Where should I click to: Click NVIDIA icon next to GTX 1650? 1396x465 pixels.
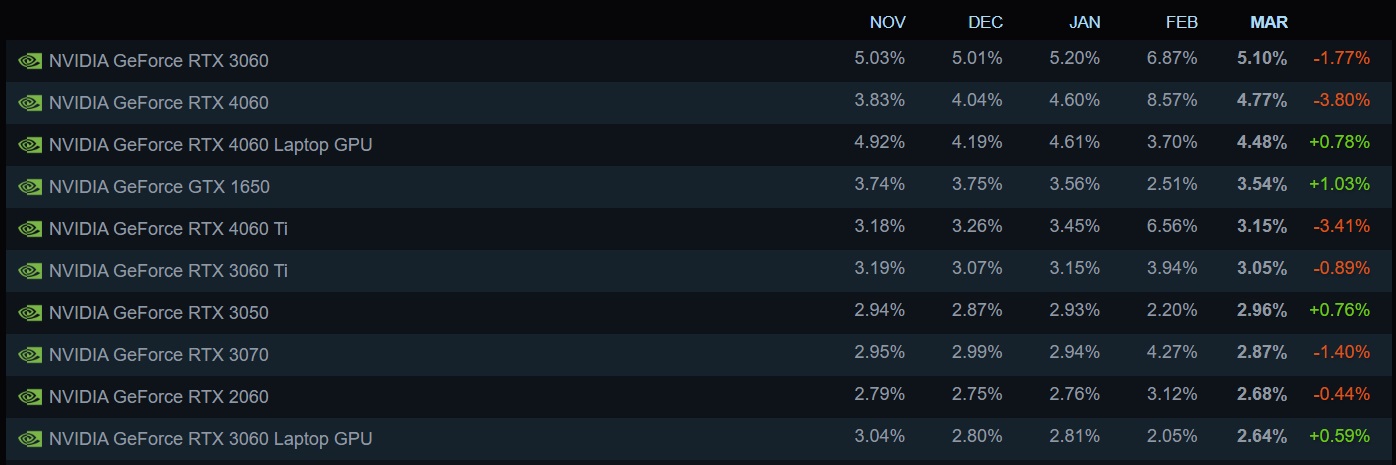30,187
